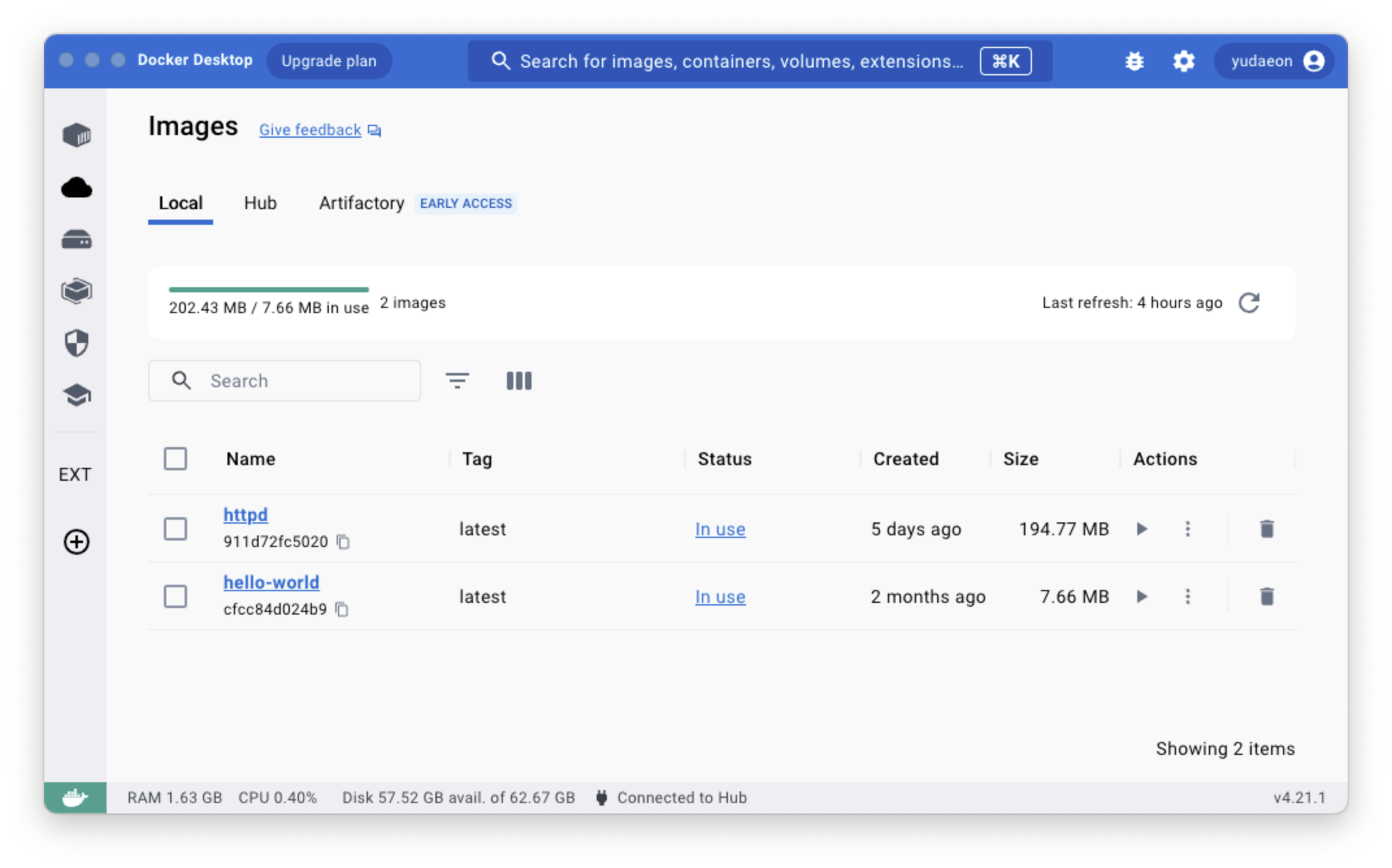The image size is (1392, 868).
Task: Delete the httpd image
Action: (x=1267, y=529)
